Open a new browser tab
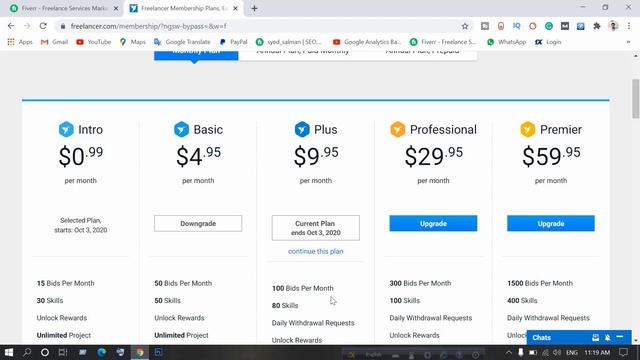The image size is (640, 360). coord(254,8)
